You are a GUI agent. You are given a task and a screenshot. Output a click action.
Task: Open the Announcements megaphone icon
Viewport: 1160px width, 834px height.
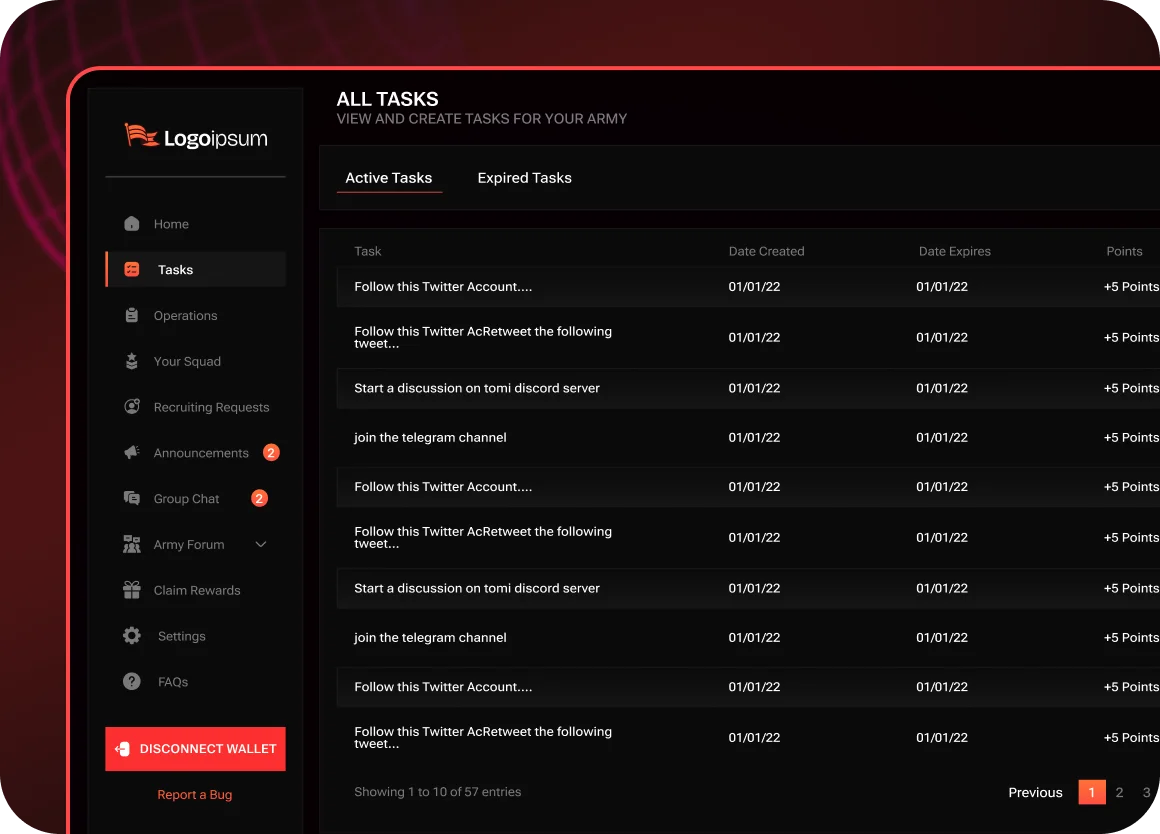[x=131, y=453]
